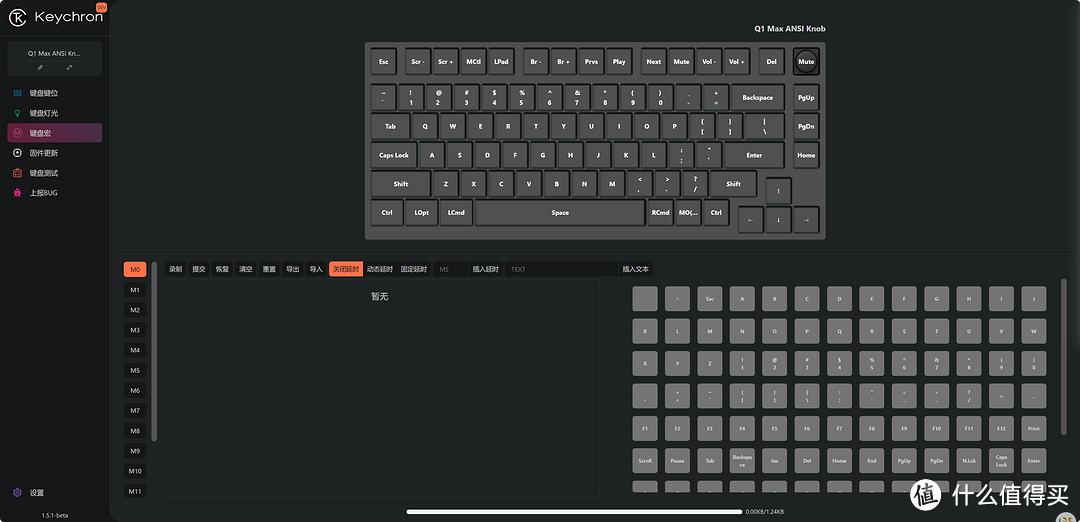Click the Esc key on the keyboard preview

click(x=384, y=61)
